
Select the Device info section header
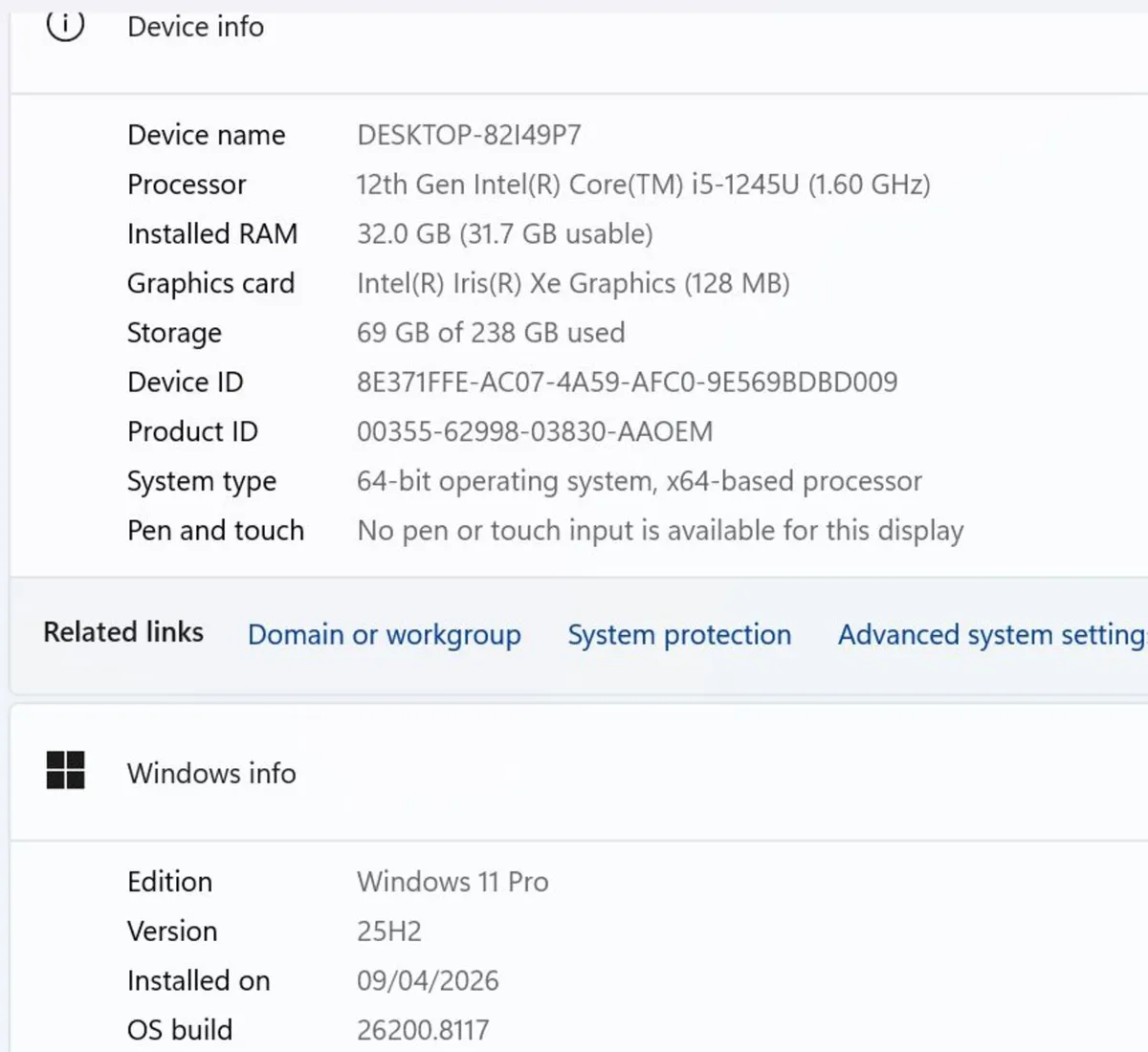pos(195,27)
